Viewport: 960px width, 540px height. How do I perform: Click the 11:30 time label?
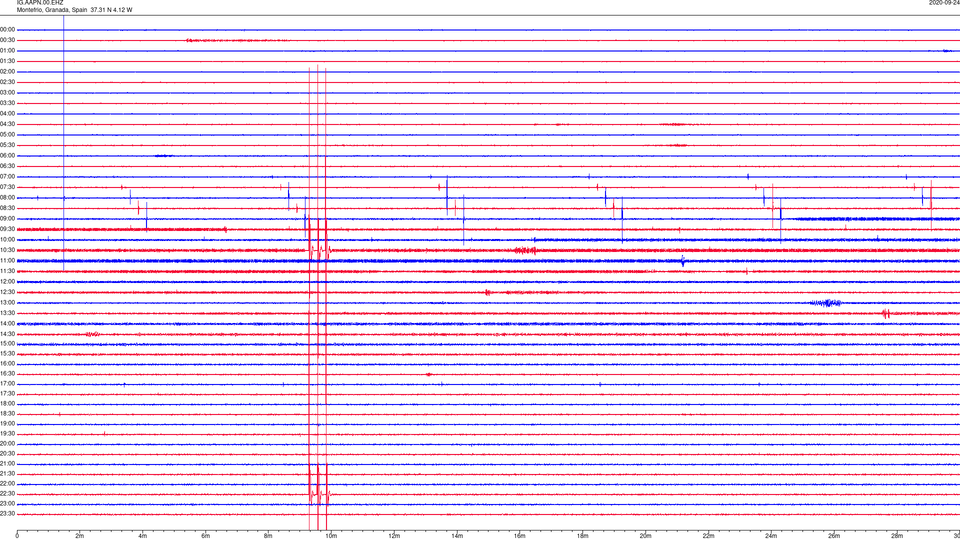tap(8, 271)
